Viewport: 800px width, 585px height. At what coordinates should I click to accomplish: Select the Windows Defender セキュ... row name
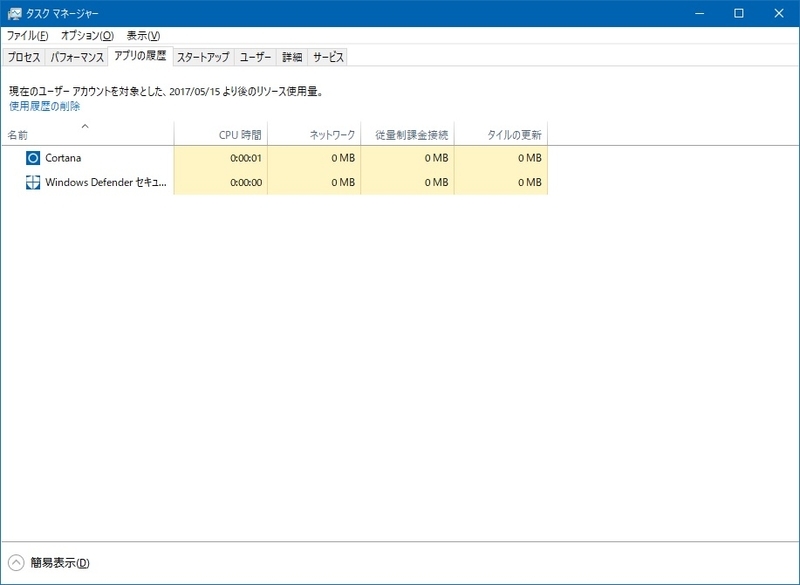(106, 183)
